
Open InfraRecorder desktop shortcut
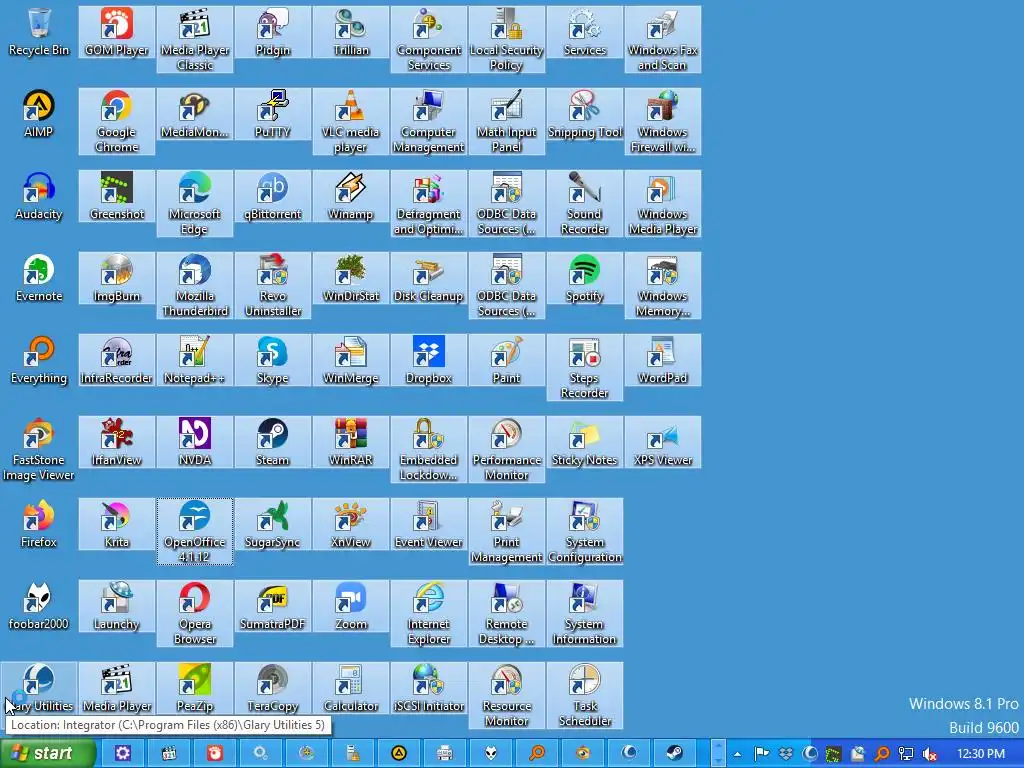[117, 360]
